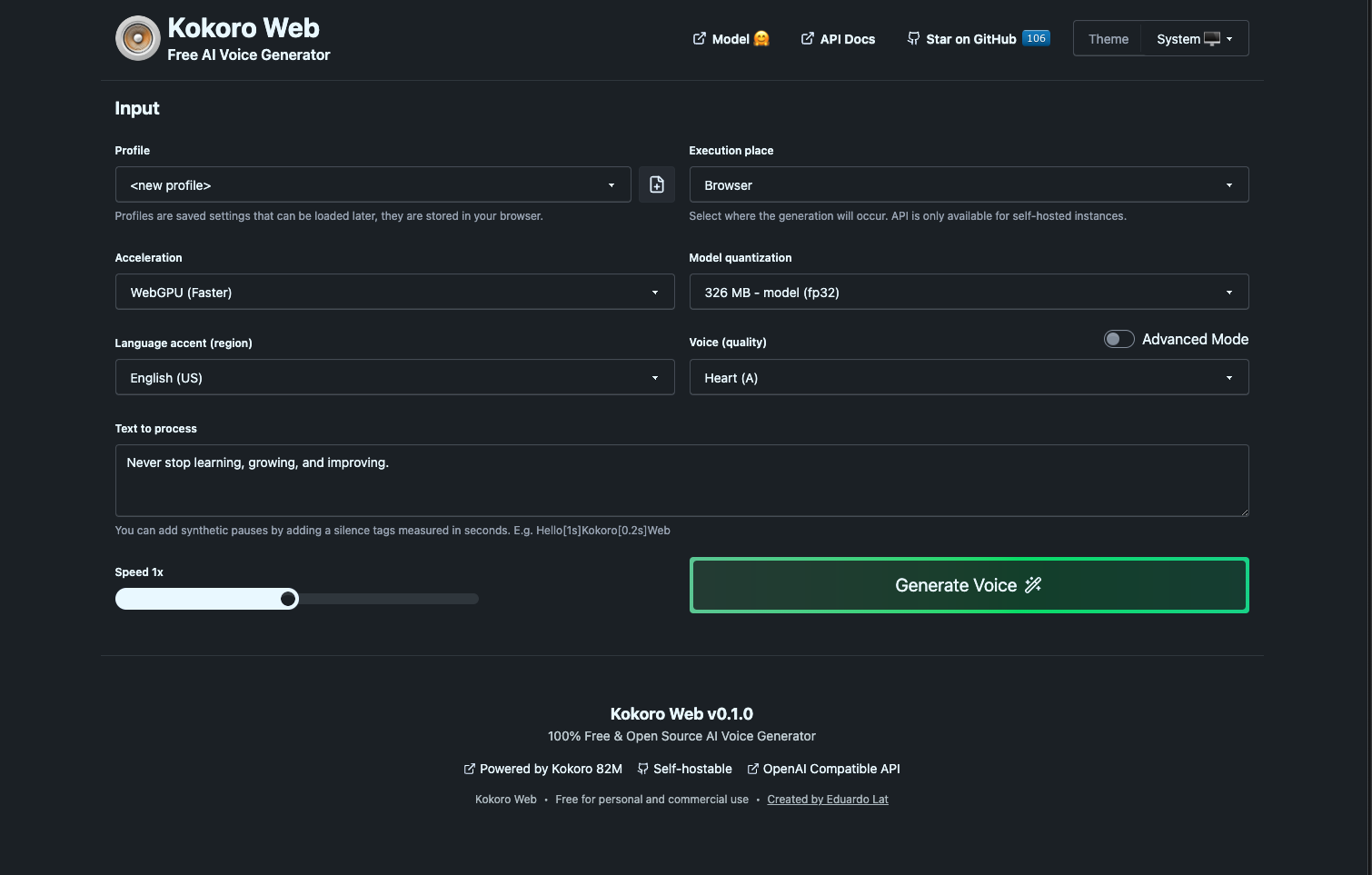This screenshot has height=875, width=1372.
Task: Open the Created by Eduardo Lat link
Action: tap(827, 800)
